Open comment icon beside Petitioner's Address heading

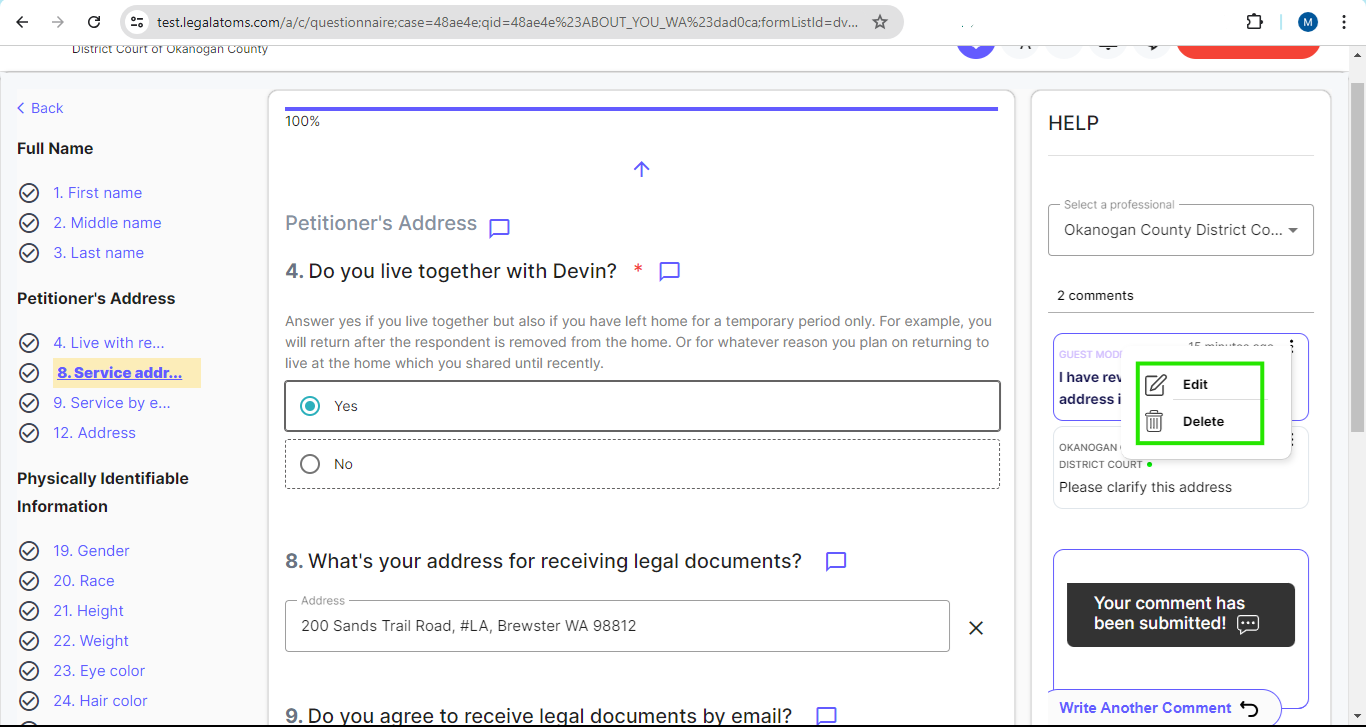point(499,228)
